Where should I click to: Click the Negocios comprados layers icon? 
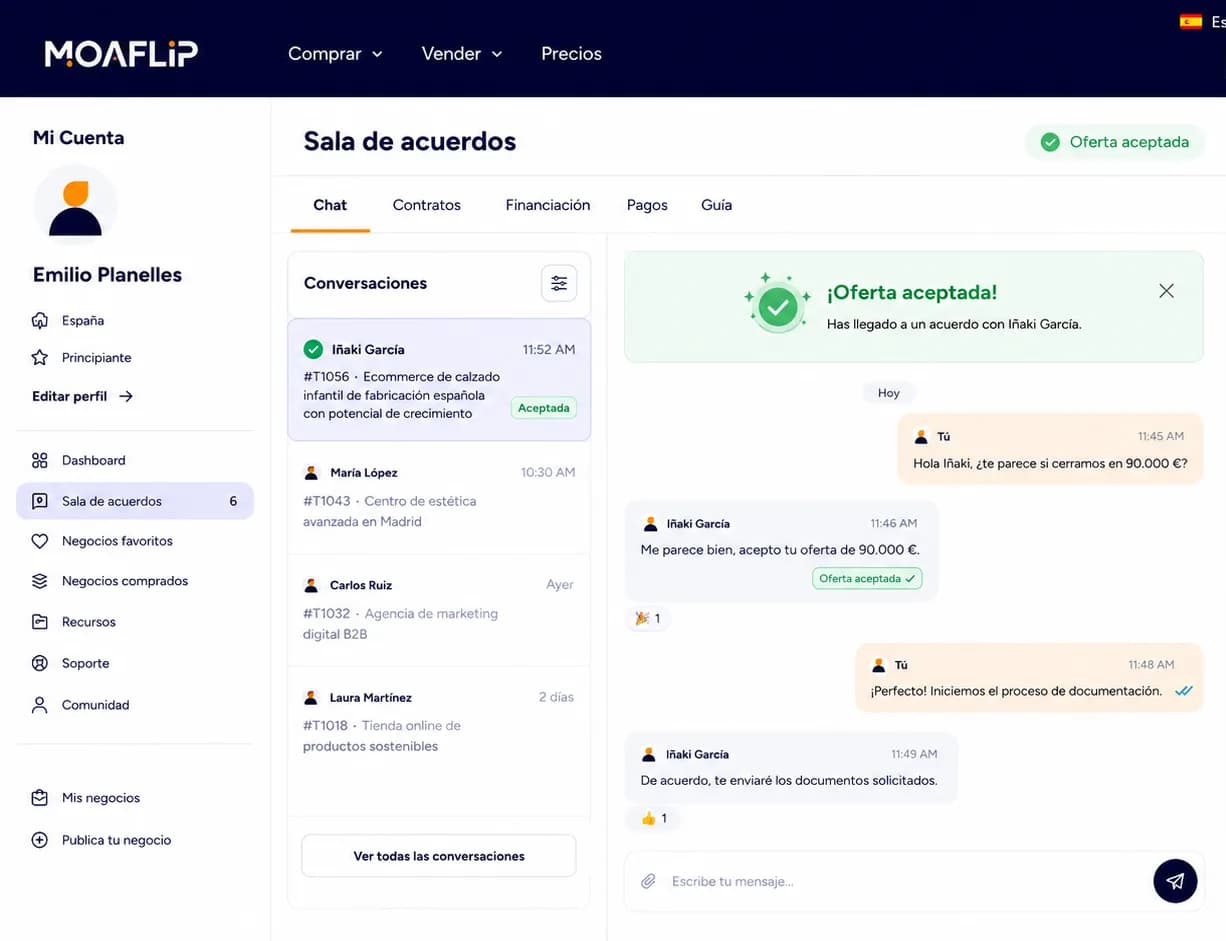pyautogui.click(x=40, y=581)
